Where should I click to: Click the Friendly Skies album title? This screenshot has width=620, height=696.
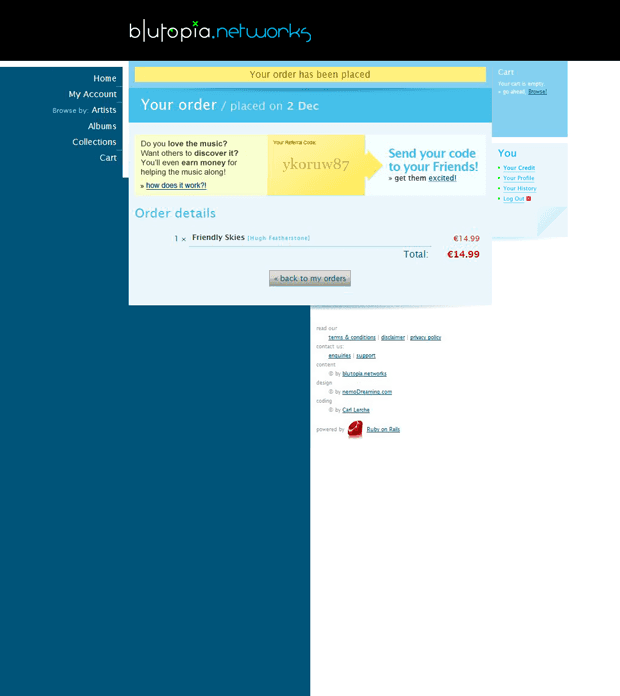tap(218, 238)
